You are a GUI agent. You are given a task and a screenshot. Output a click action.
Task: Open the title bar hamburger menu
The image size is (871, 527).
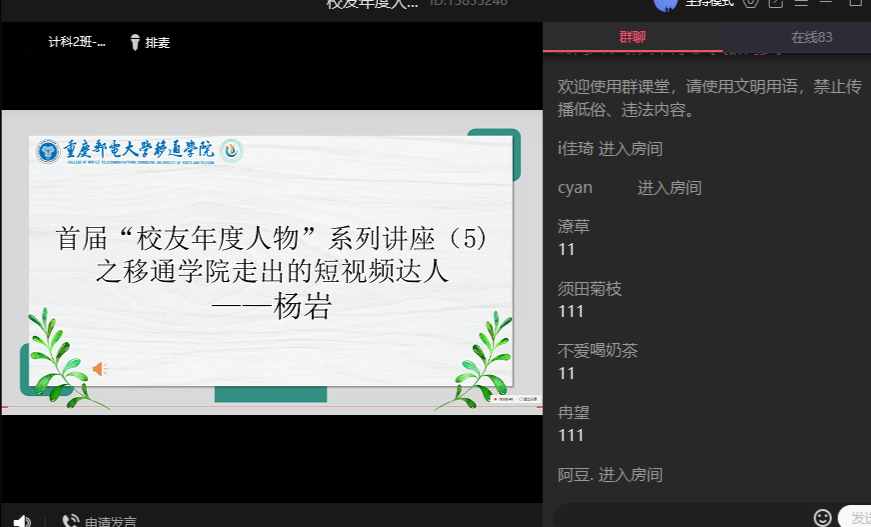point(801,3)
